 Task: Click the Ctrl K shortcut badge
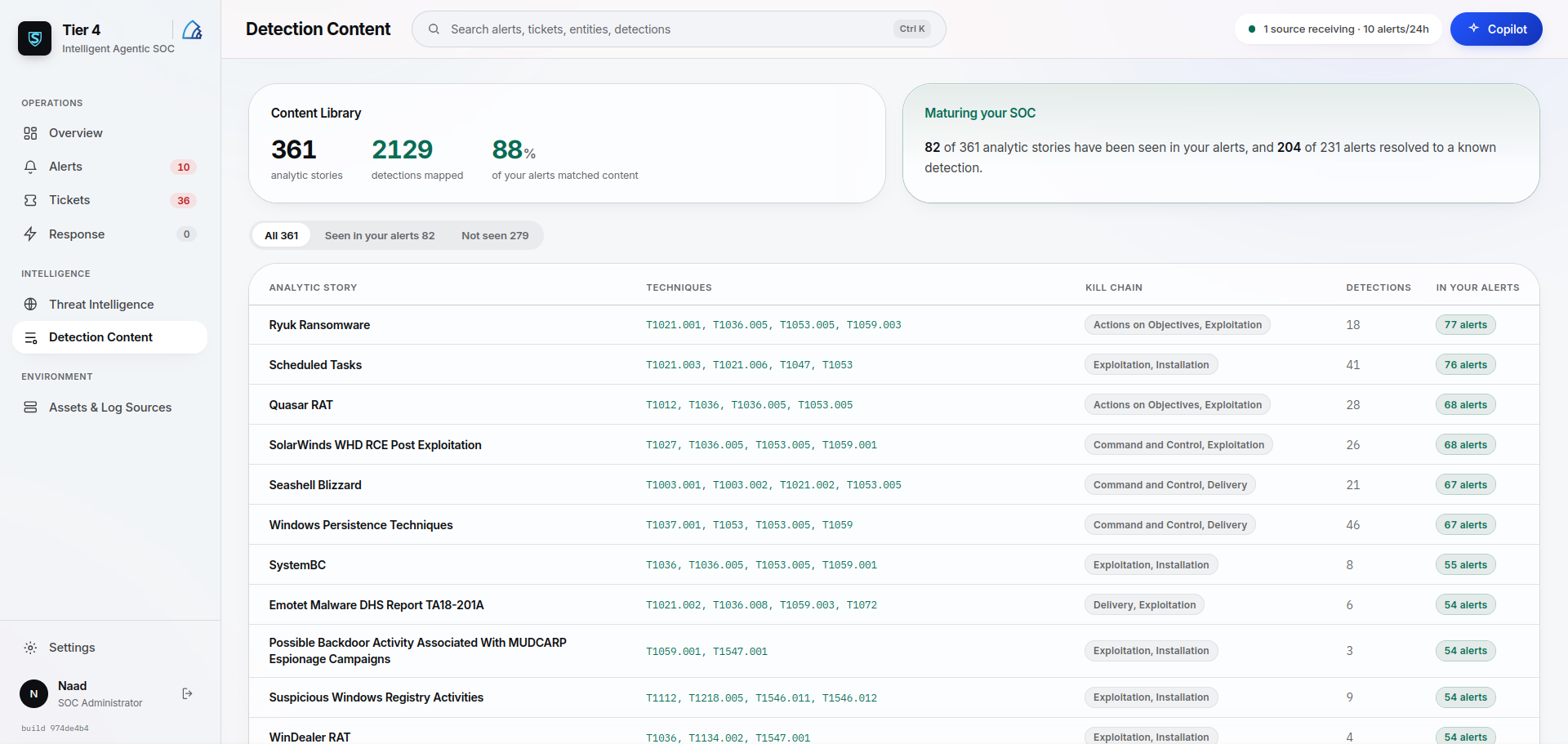(912, 29)
